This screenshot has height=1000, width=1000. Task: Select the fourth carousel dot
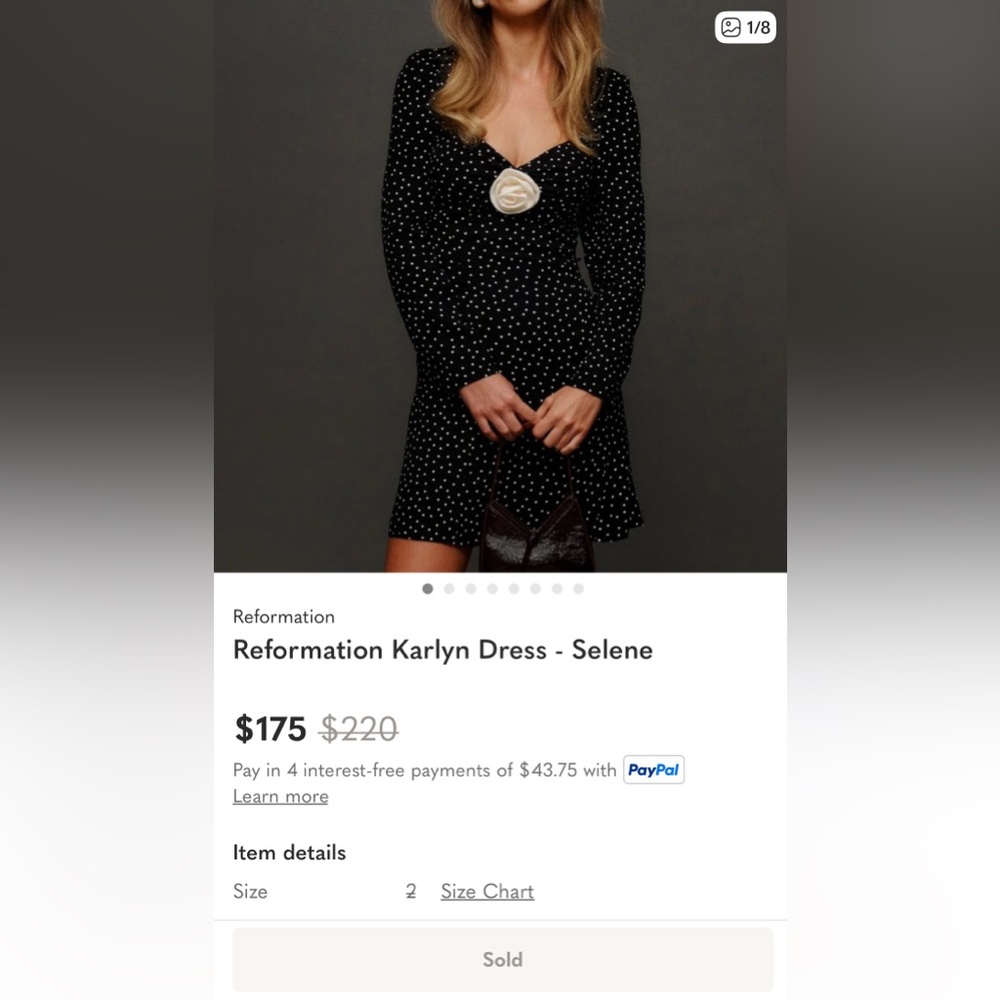[492, 589]
